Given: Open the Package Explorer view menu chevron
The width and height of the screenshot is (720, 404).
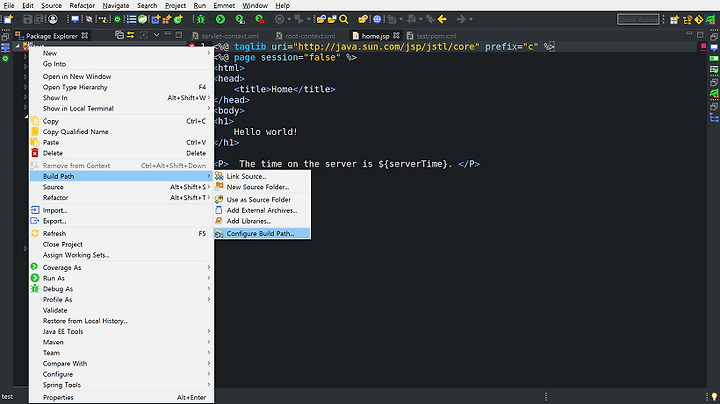Looking at the screenshot, I should coord(156,35).
